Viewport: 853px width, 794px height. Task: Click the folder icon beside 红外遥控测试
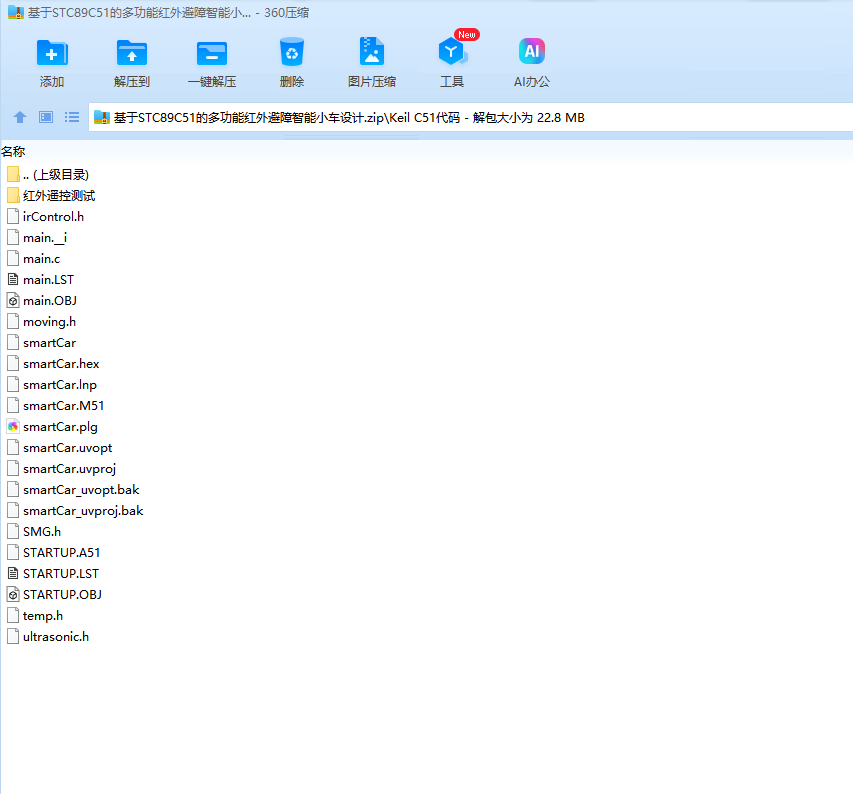(13, 196)
